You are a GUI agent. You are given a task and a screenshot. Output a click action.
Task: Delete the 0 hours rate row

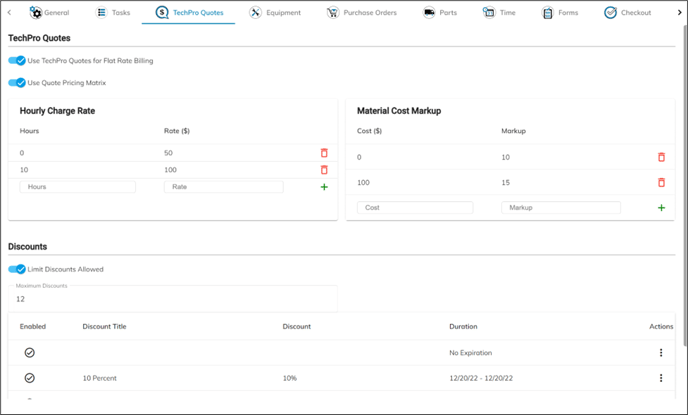pyautogui.click(x=324, y=153)
